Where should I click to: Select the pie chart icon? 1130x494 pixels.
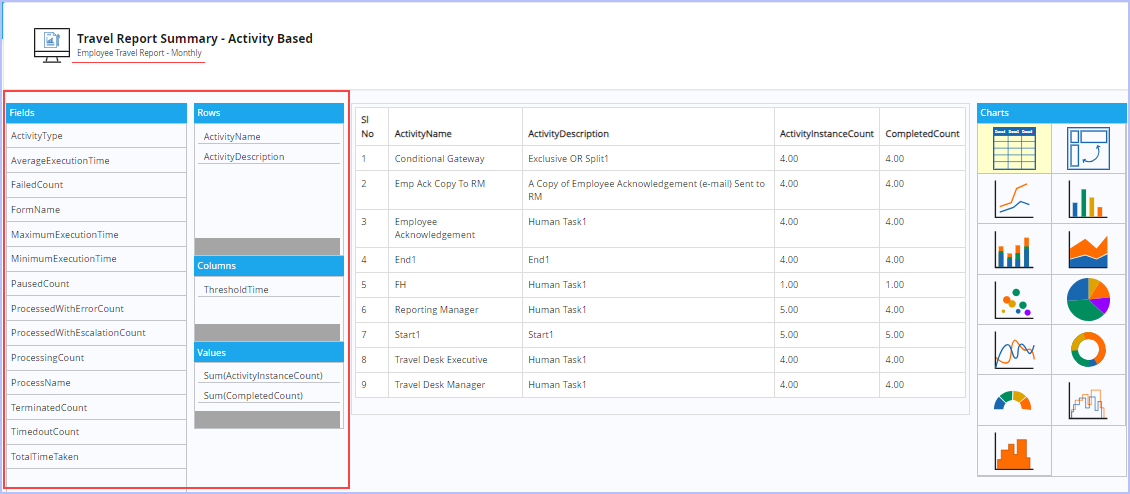point(1089,299)
